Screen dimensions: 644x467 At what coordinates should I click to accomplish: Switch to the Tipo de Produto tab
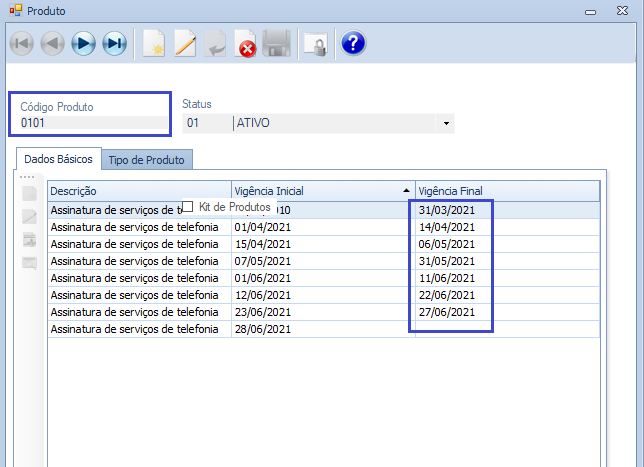click(x=148, y=160)
